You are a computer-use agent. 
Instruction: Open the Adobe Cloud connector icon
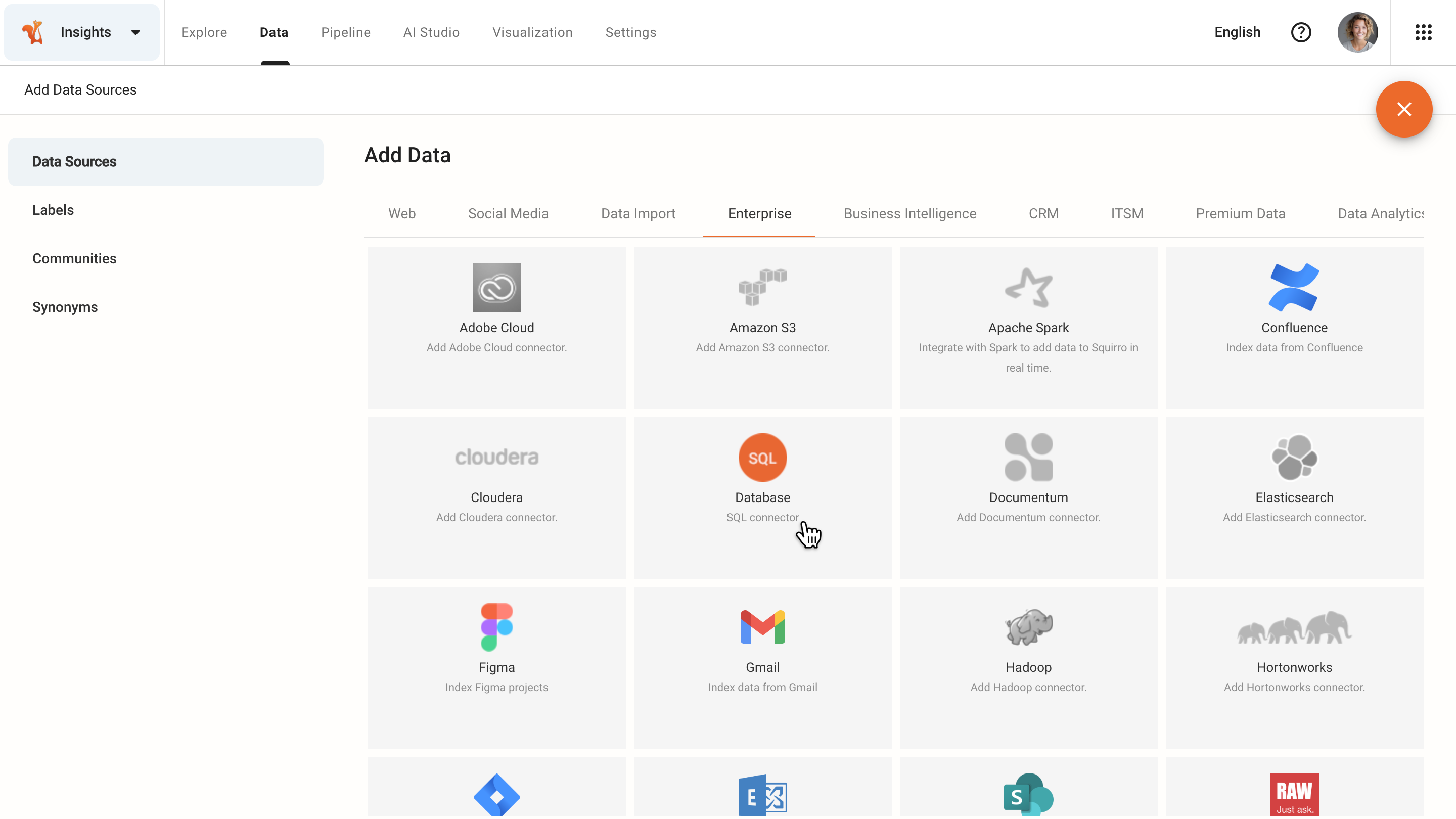[496, 287]
